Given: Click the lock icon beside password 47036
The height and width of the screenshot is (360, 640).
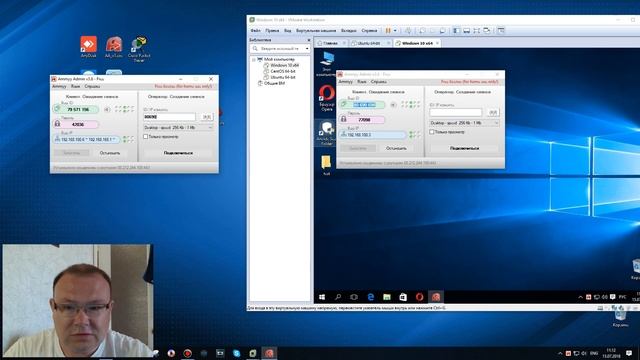Looking at the screenshot, I should click(57, 124).
